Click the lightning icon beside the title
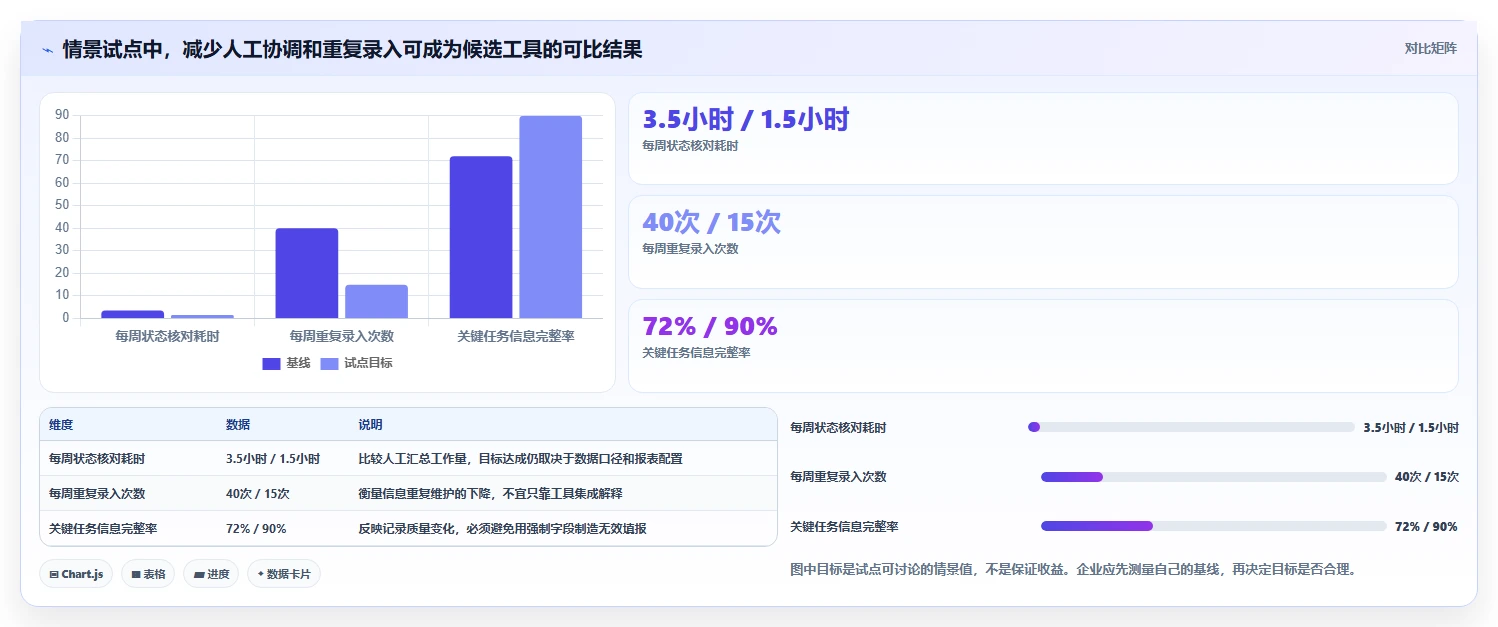The image size is (1498, 627). (x=47, y=49)
